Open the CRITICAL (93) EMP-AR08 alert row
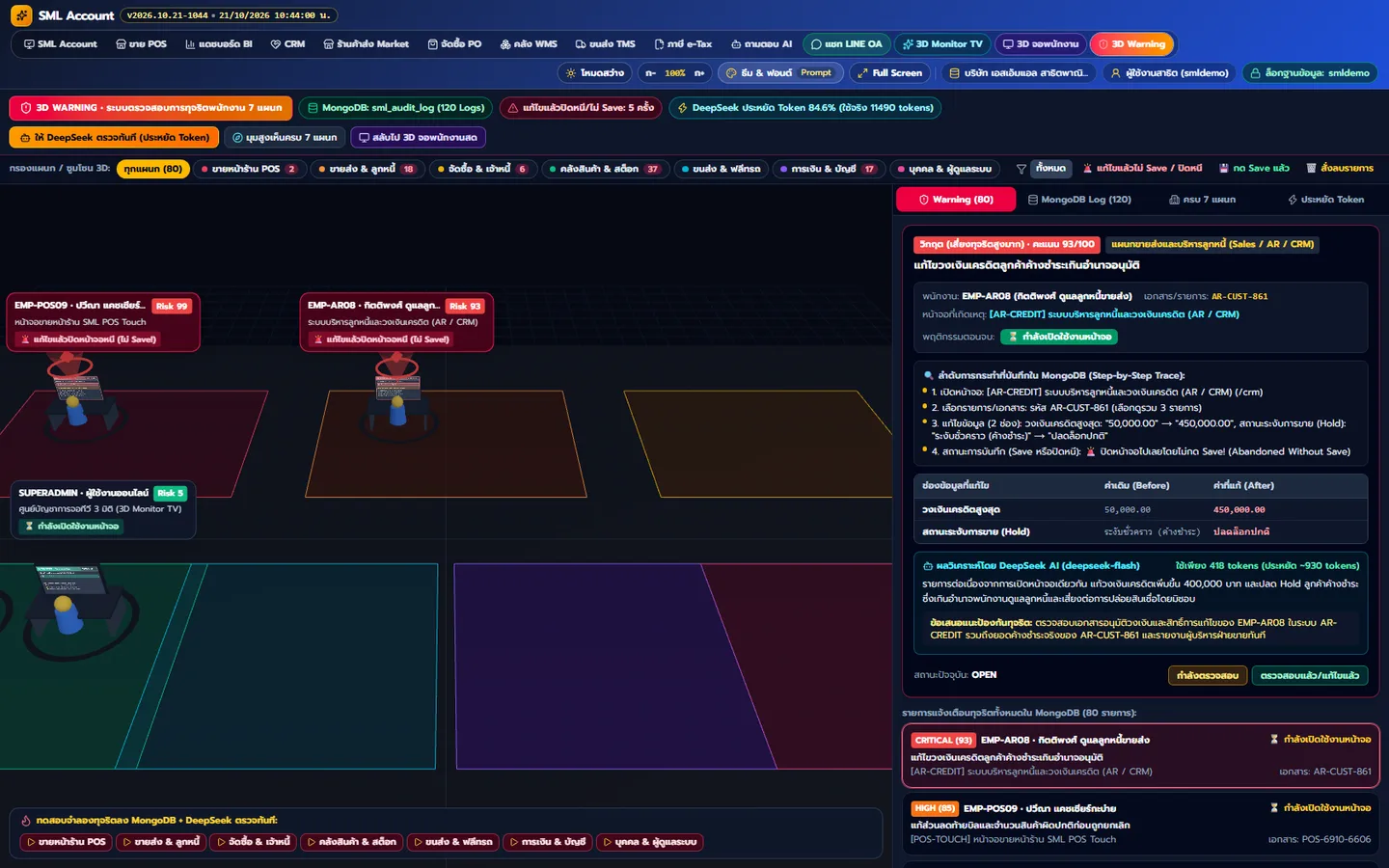 1140,755
